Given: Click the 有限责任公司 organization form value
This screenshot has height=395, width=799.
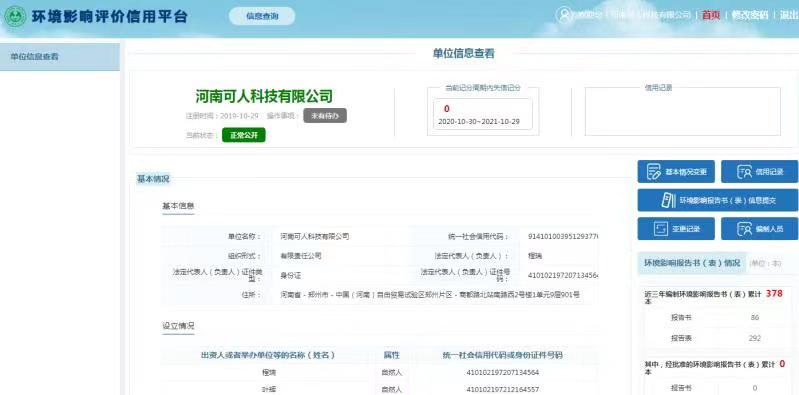Looking at the screenshot, I should tap(301, 256).
